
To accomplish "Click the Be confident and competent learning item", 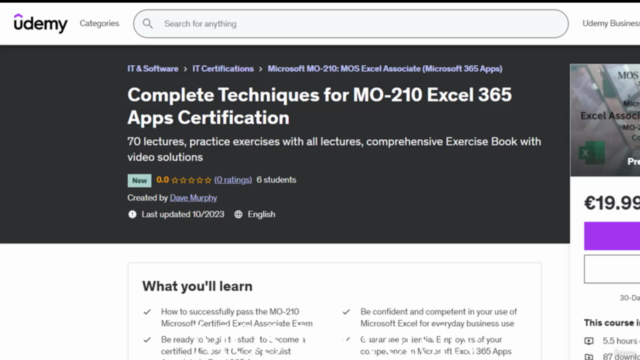I will pyautogui.click(x=438, y=318).
